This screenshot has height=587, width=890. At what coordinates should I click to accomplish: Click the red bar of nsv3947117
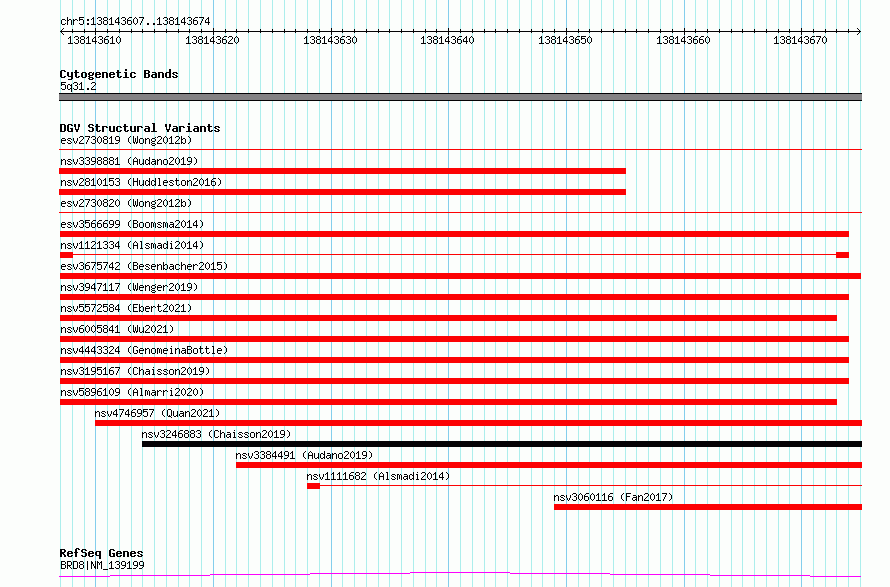454,297
